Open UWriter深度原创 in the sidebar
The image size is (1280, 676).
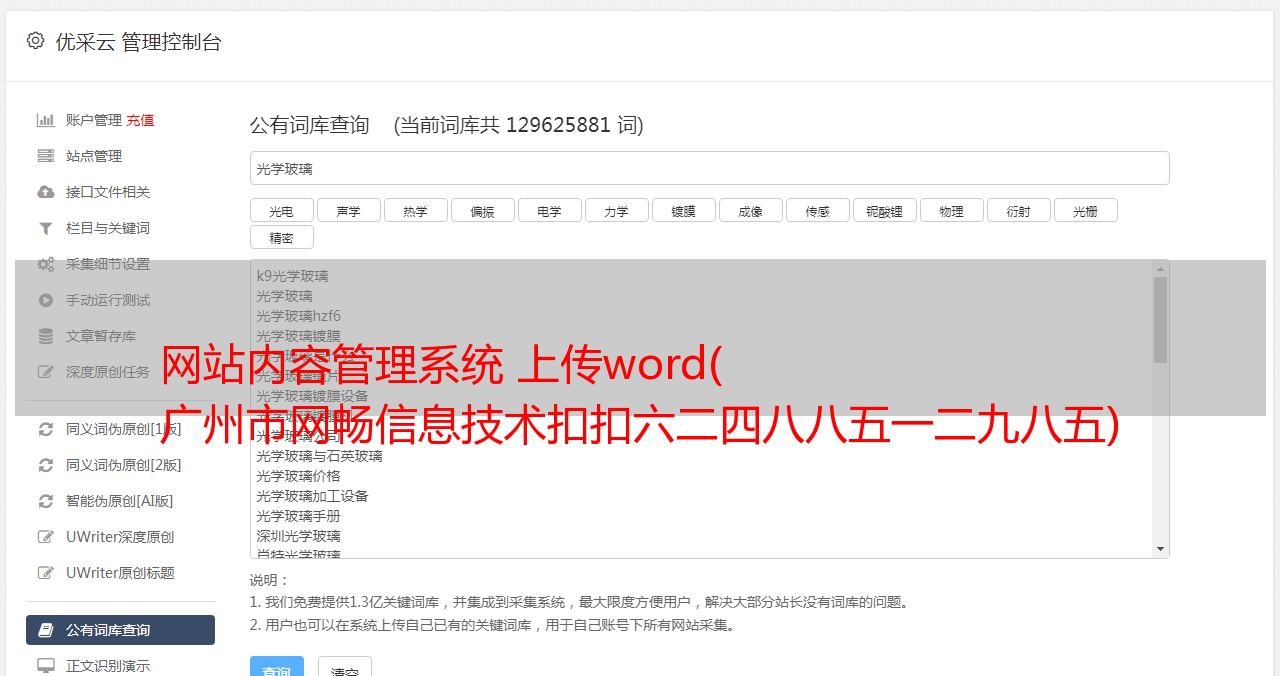point(120,537)
